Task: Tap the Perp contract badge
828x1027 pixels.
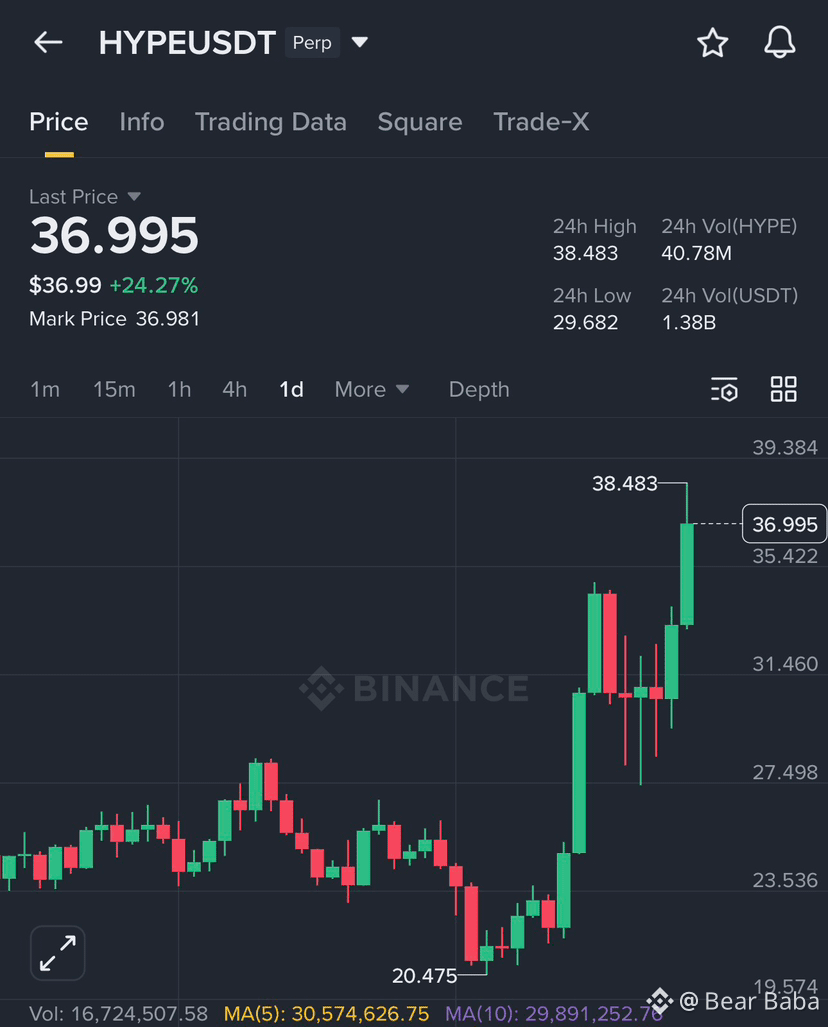Action: [x=312, y=43]
